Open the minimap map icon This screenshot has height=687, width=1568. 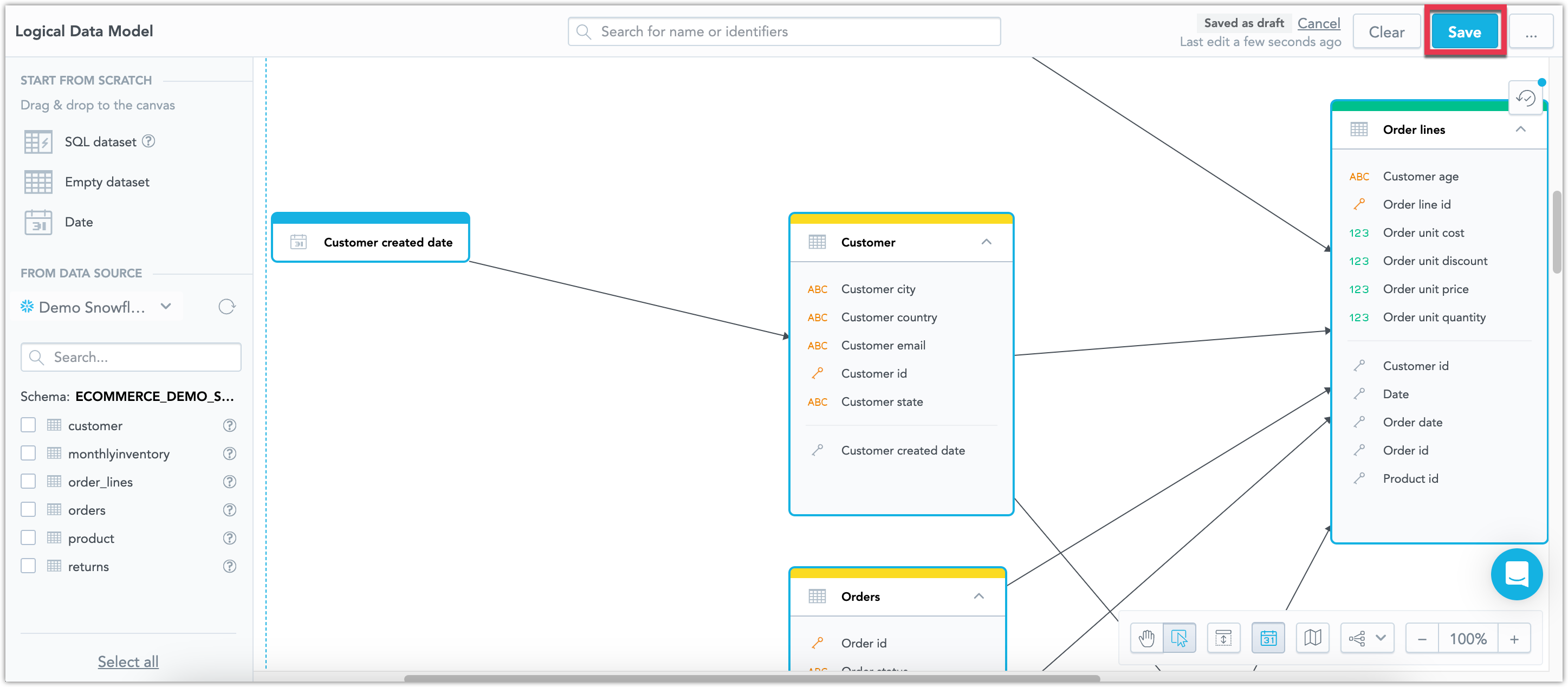click(x=1312, y=638)
